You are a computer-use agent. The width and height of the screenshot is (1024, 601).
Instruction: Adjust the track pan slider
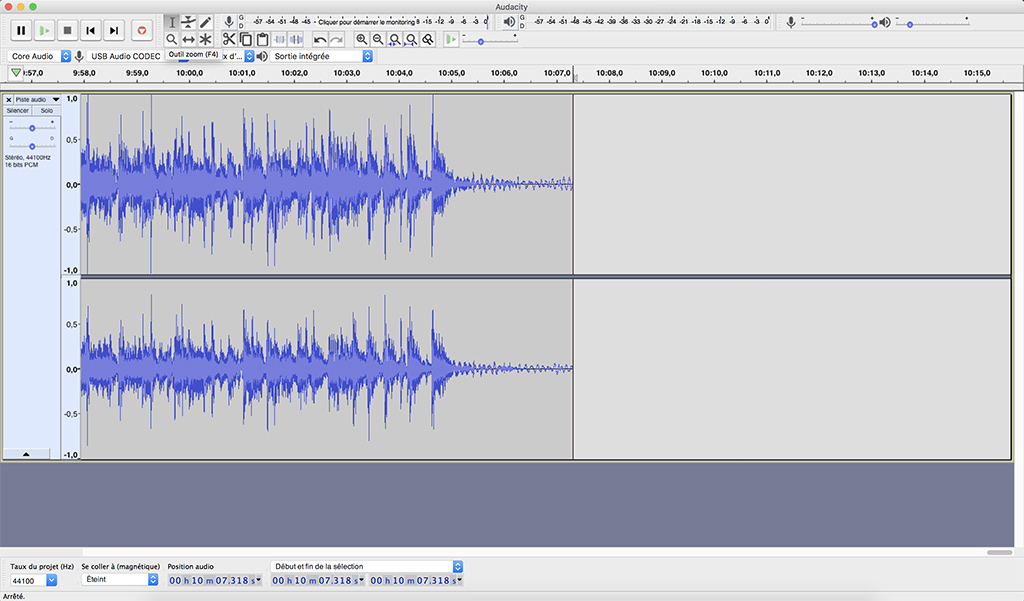coord(32,146)
